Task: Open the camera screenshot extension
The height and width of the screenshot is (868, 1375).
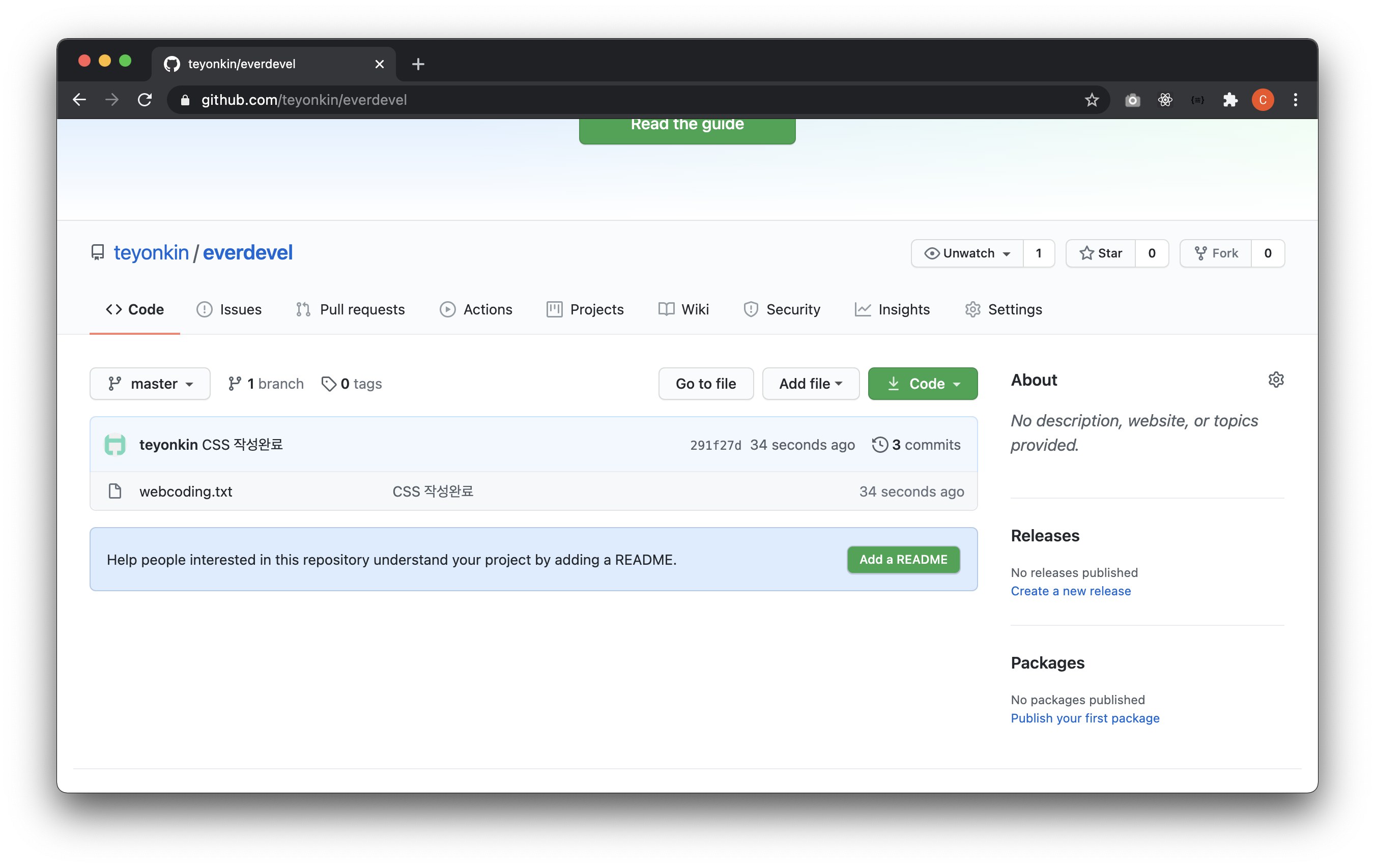Action: coord(1132,101)
